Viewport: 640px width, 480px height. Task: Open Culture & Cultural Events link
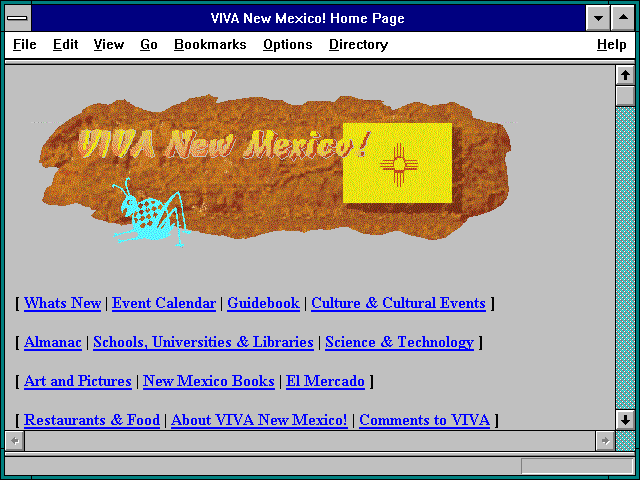[x=398, y=303]
